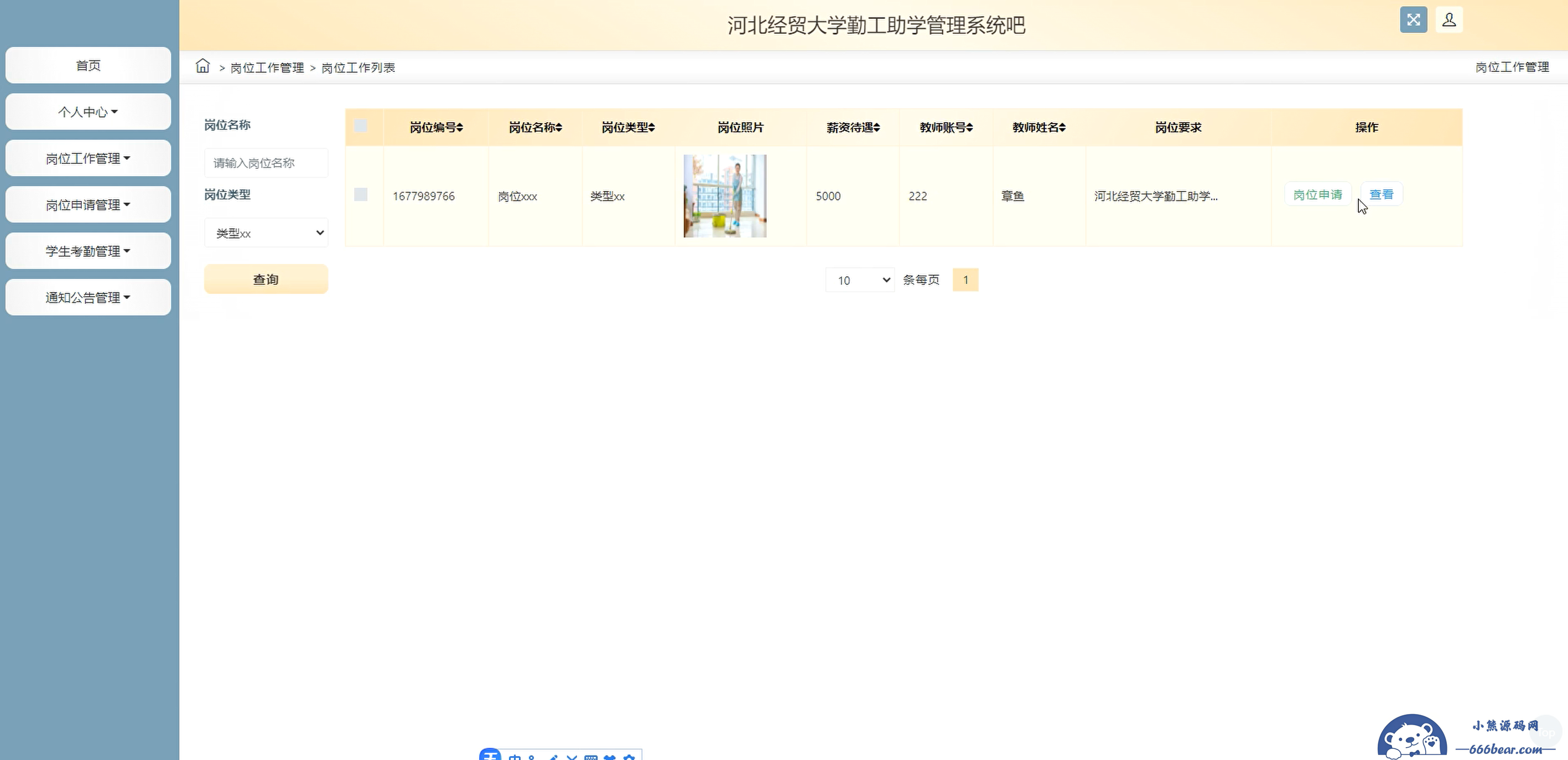The image size is (1568, 760).
Task: Click the 查询 search button
Action: click(x=266, y=280)
